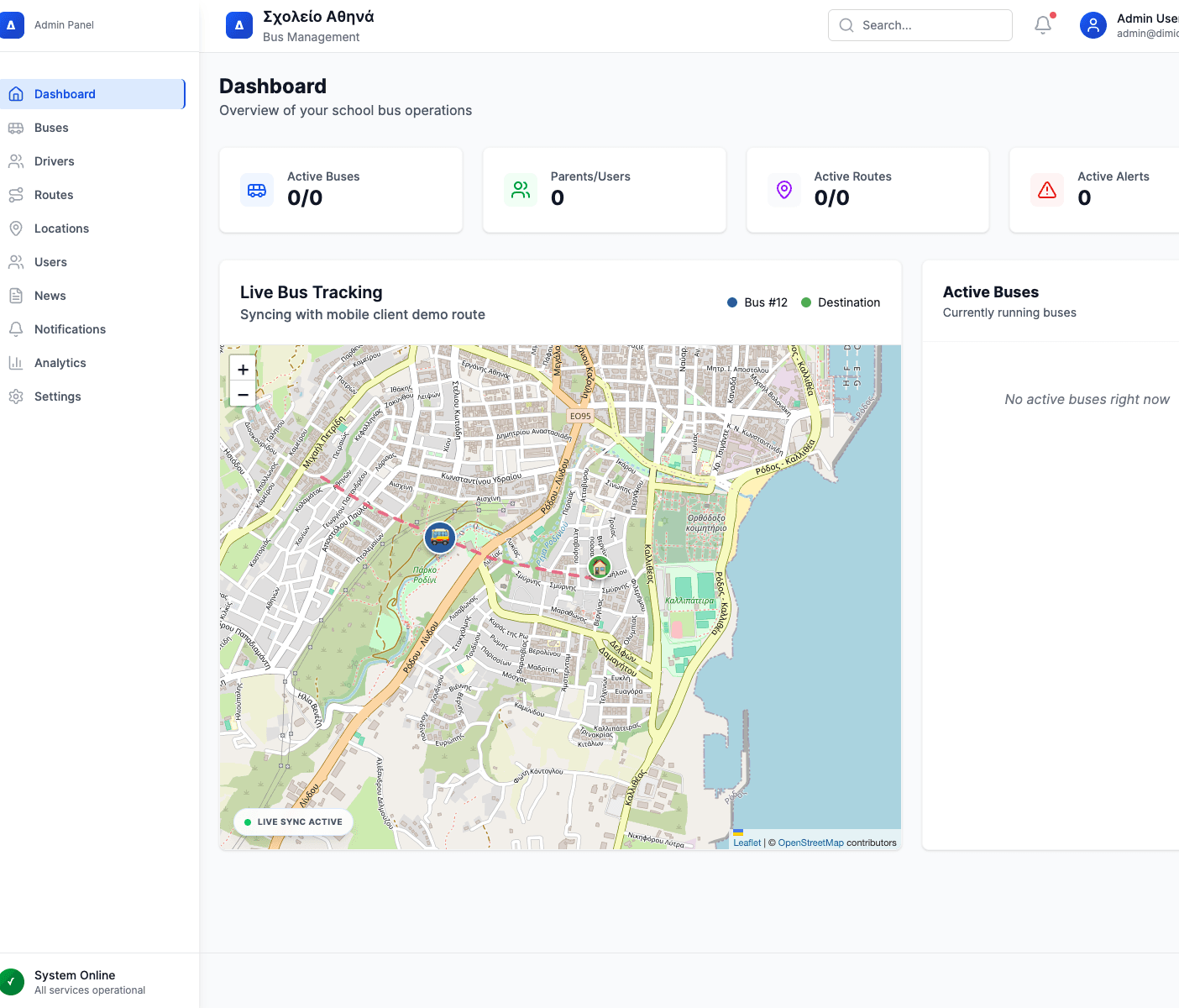Select the News menu item
The image size is (1179, 1008).
tap(50, 295)
